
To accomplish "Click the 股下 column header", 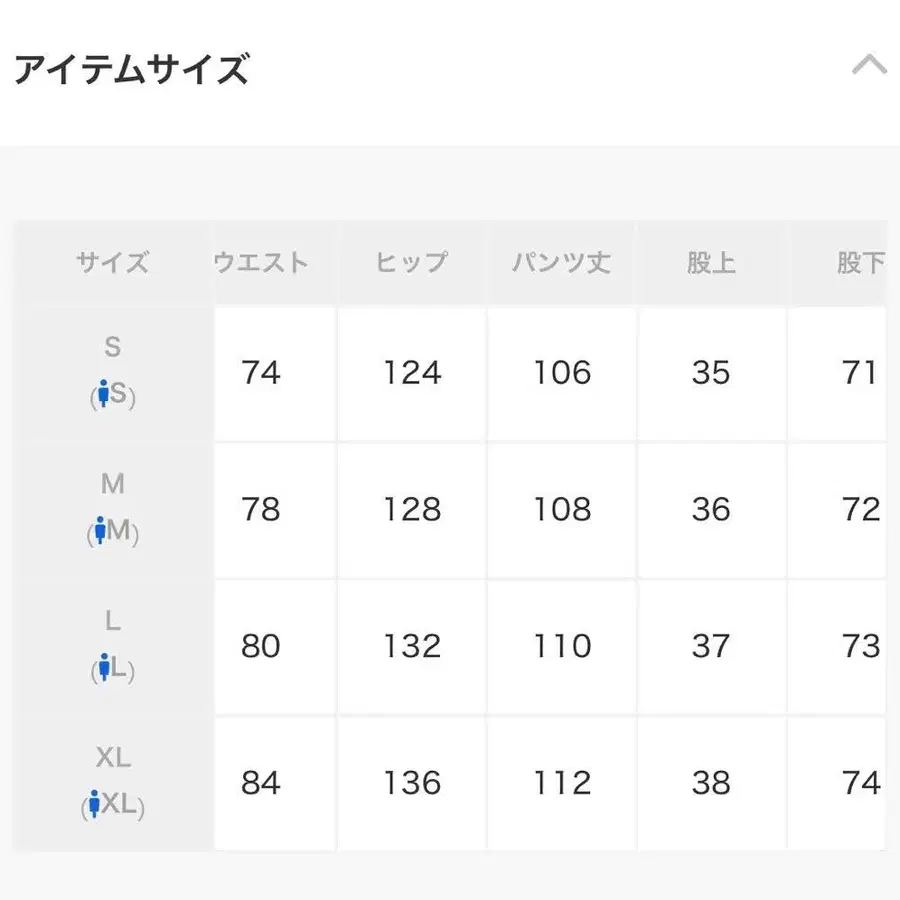I will [857, 262].
